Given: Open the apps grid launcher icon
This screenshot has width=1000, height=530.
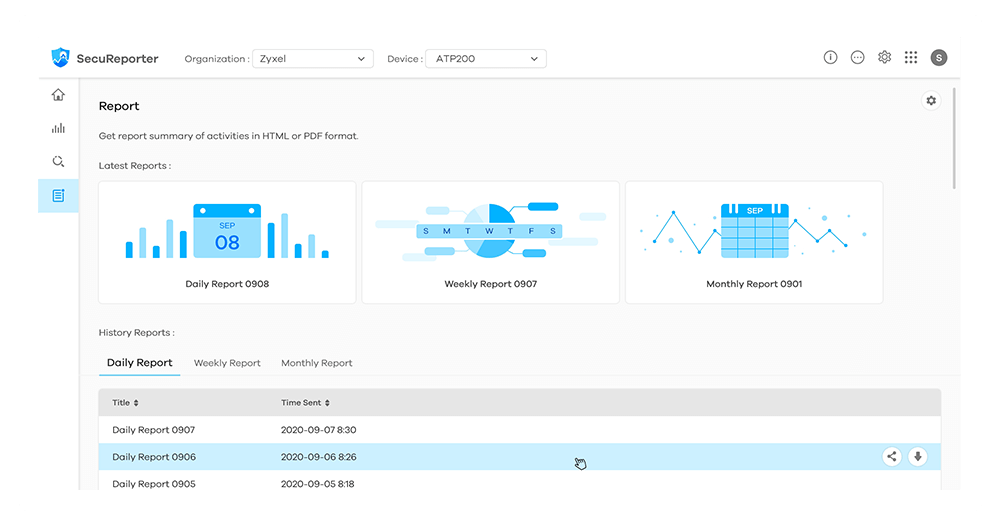Looking at the screenshot, I should point(911,58).
